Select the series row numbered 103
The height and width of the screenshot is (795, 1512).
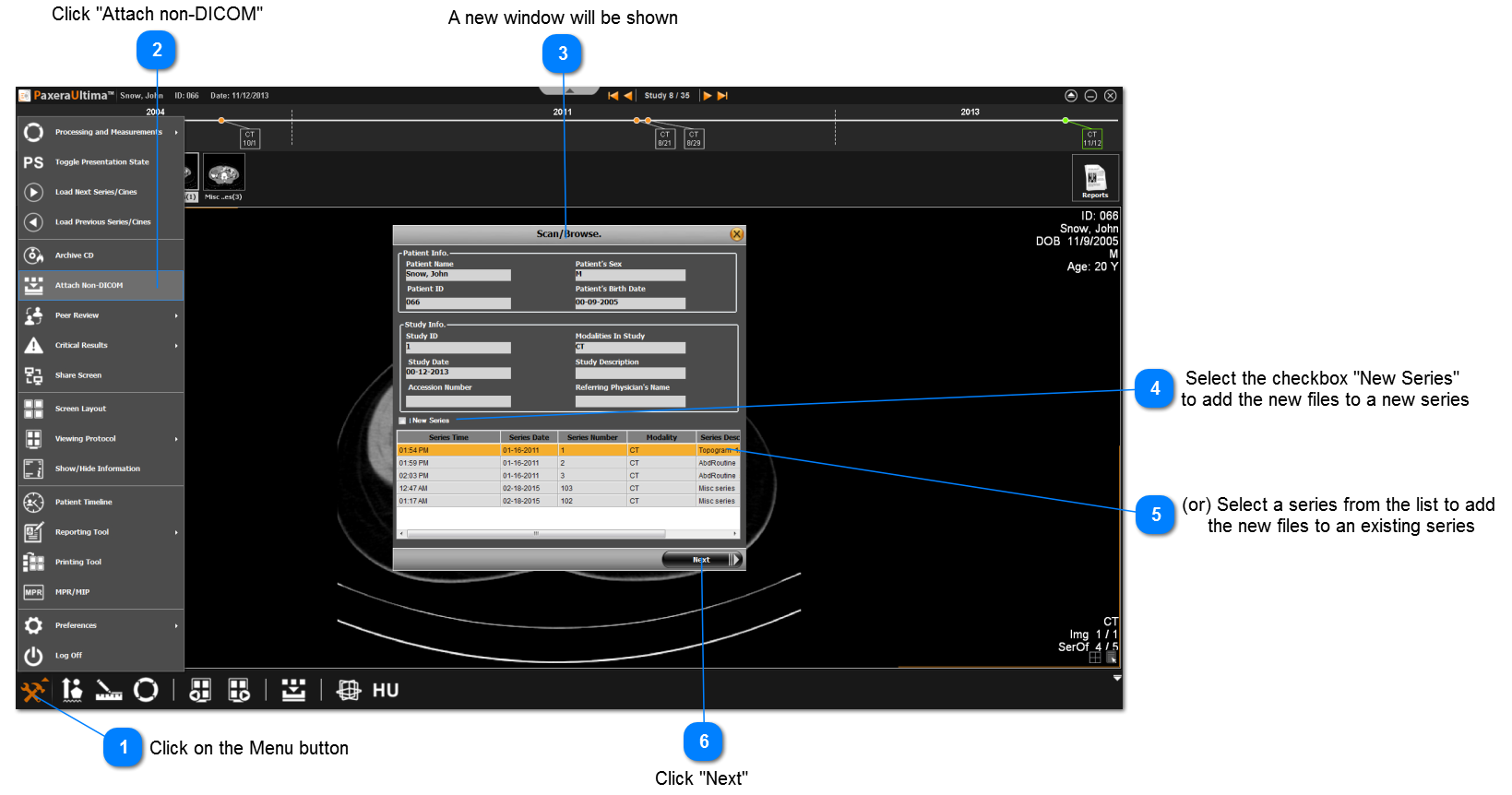[x=567, y=489]
